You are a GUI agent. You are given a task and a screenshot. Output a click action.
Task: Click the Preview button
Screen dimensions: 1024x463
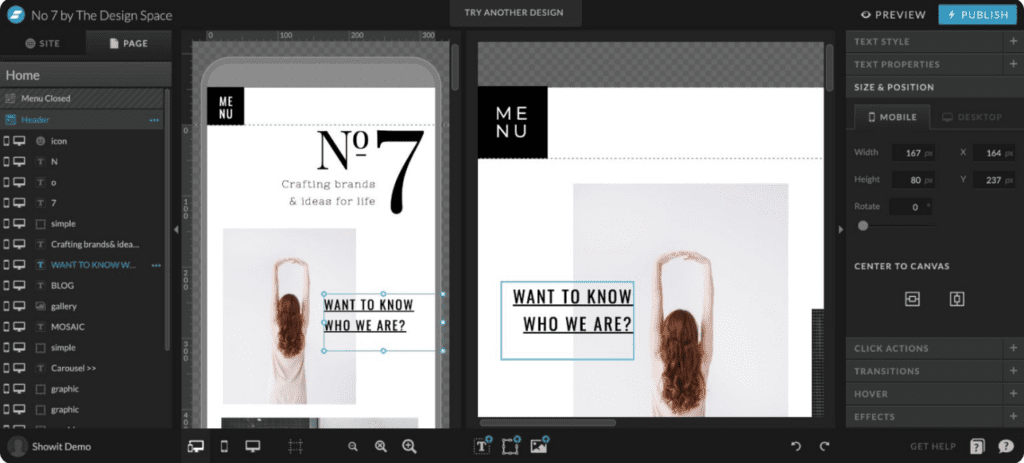(x=893, y=14)
